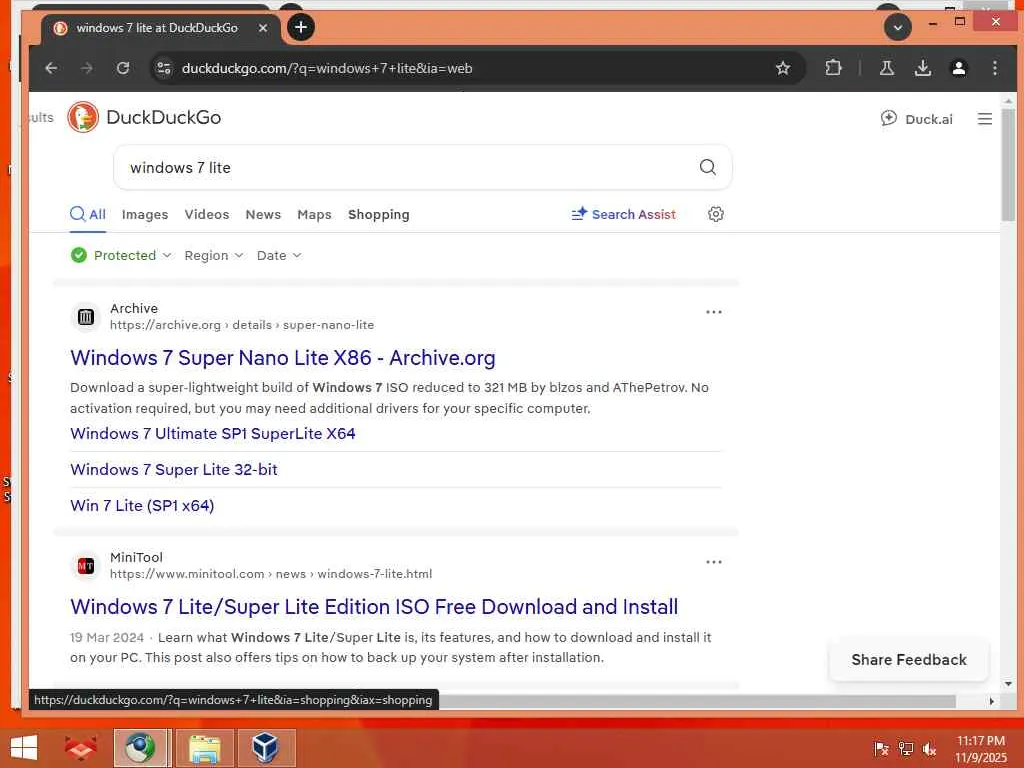Click the Archive site favicon

86,317
